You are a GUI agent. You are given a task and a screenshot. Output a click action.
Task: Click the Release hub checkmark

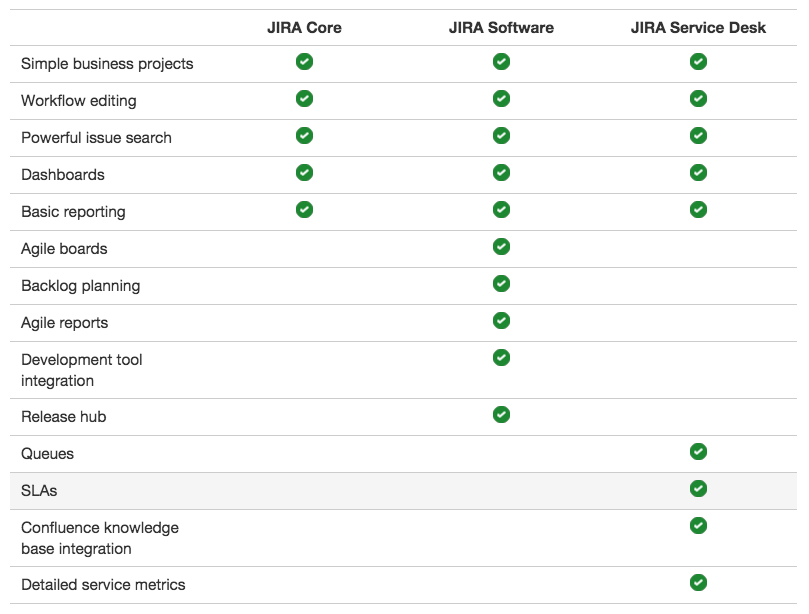pos(501,415)
